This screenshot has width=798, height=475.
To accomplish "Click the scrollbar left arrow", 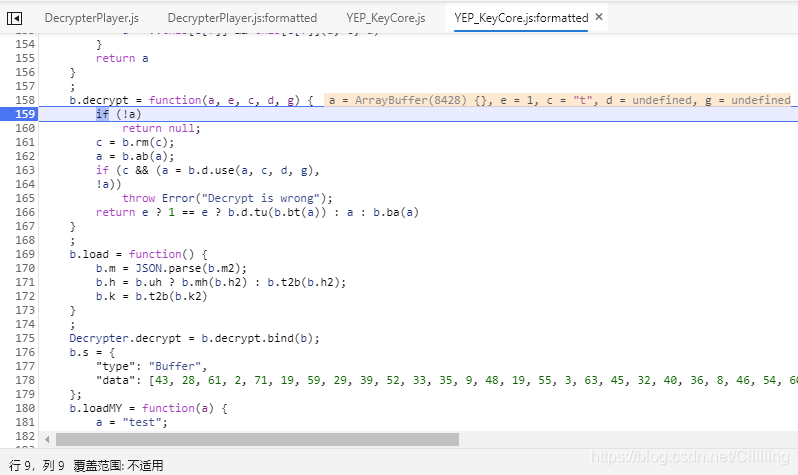I will point(47,439).
